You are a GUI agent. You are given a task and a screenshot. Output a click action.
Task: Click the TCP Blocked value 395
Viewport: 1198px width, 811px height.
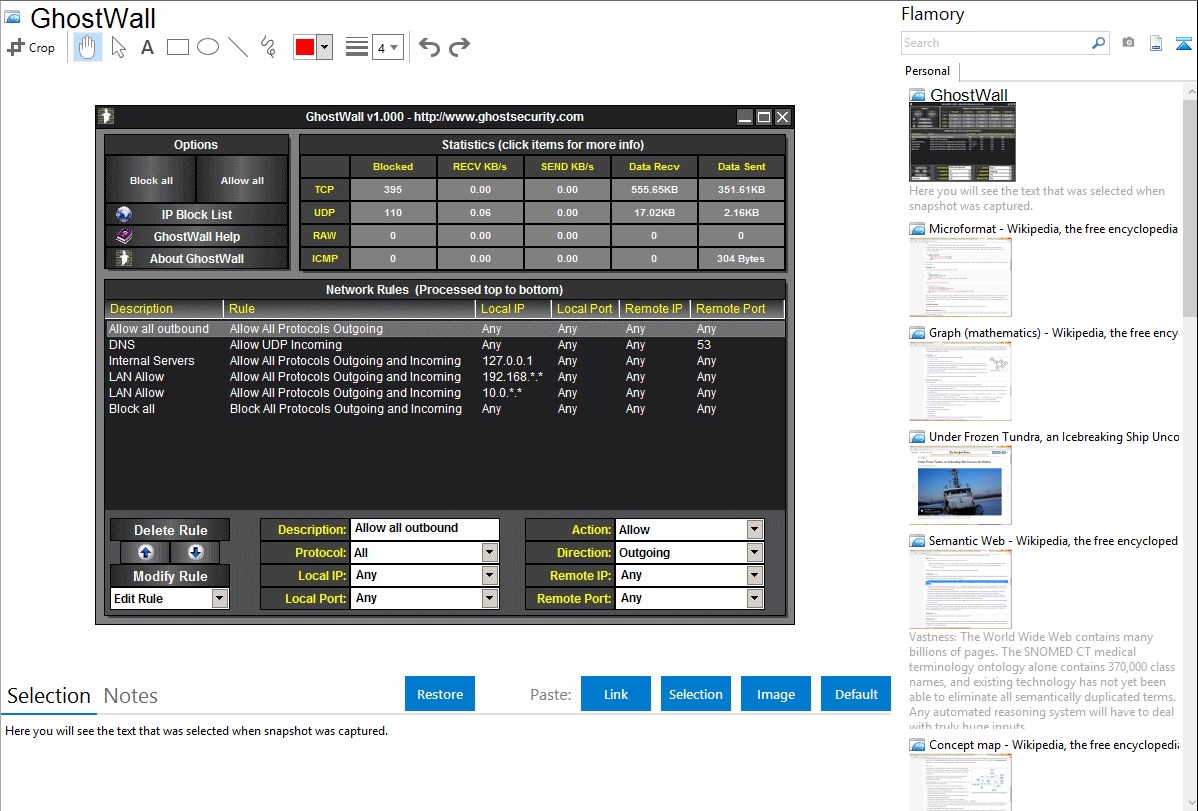(393, 190)
